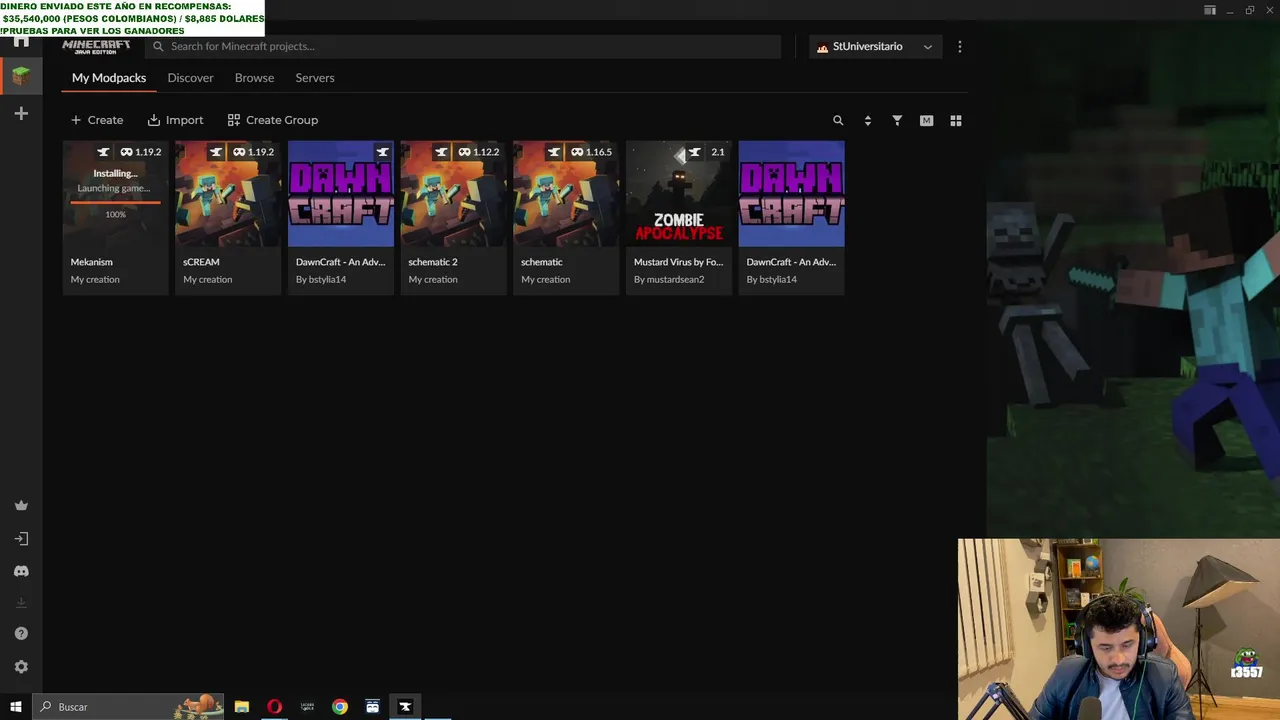The image size is (1280, 720).
Task: Click the anvil badge on sCREAM card
Action: 216,152
